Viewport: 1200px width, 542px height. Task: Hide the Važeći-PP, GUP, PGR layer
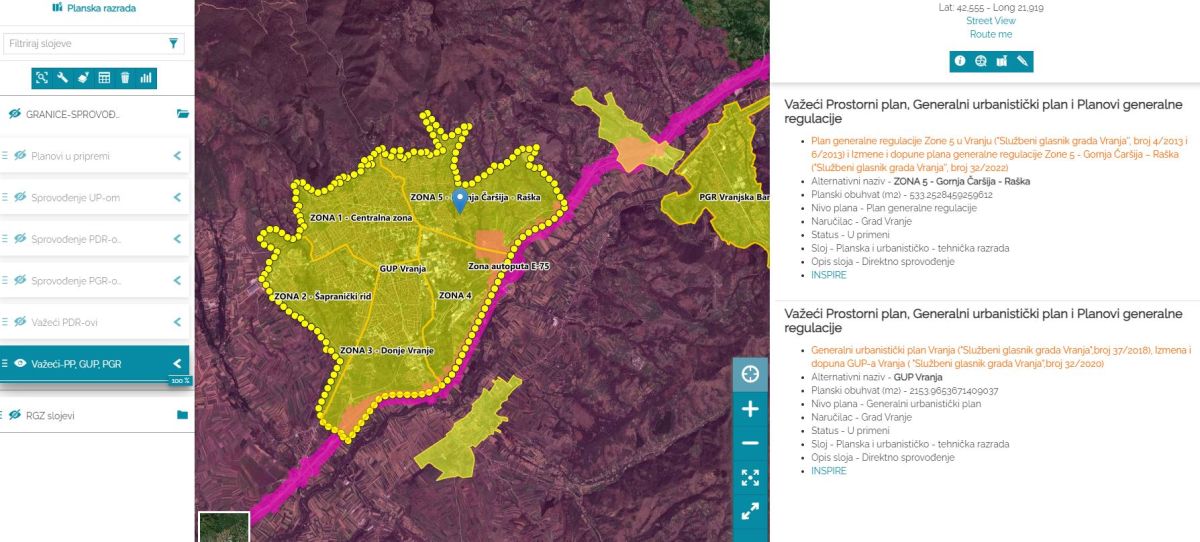coord(19,364)
